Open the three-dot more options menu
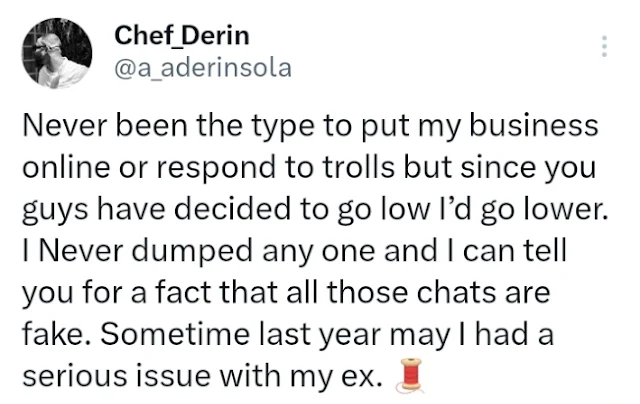 click(x=604, y=46)
